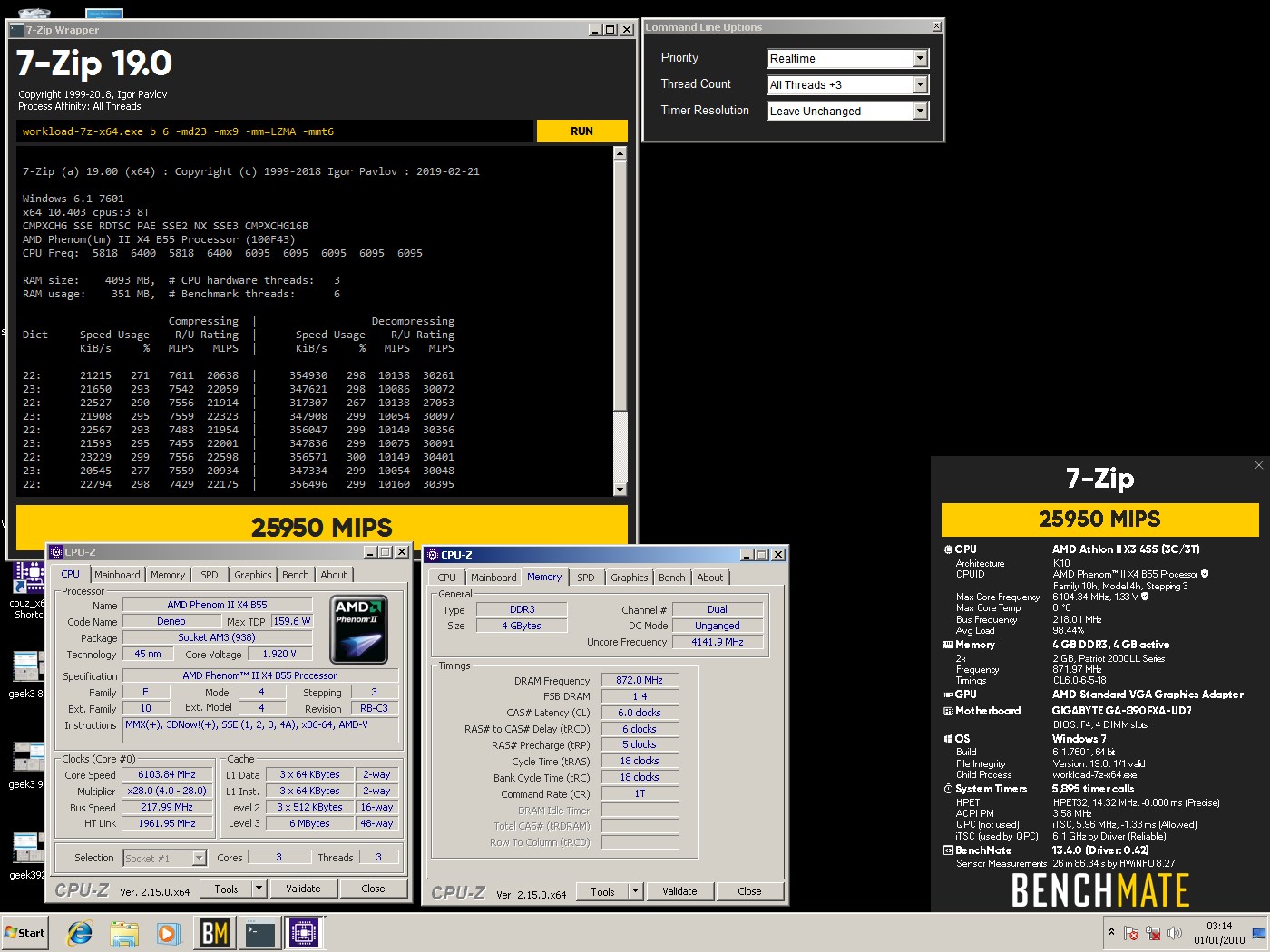Close the BenchMate 7-Zip result panel
Screen dimensions: 1270x952
pos(1258,465)
